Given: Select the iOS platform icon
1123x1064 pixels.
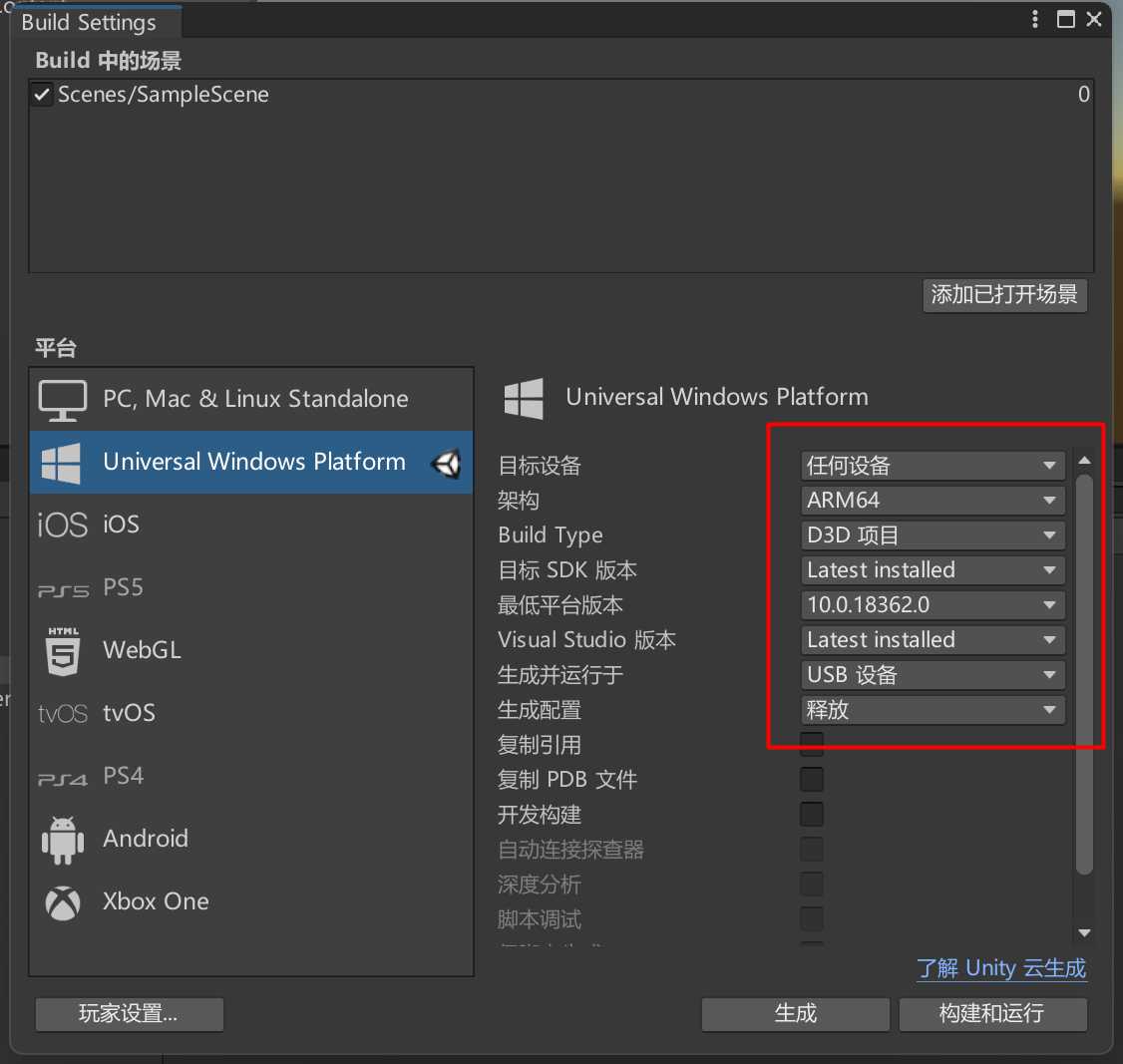Looking at the screenshot, I should 62,525.
